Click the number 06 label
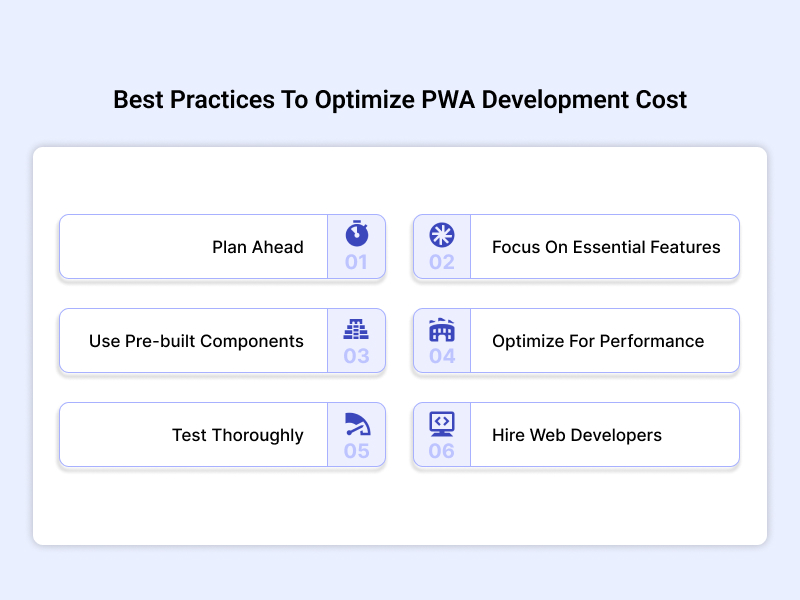 pos(441,451)
